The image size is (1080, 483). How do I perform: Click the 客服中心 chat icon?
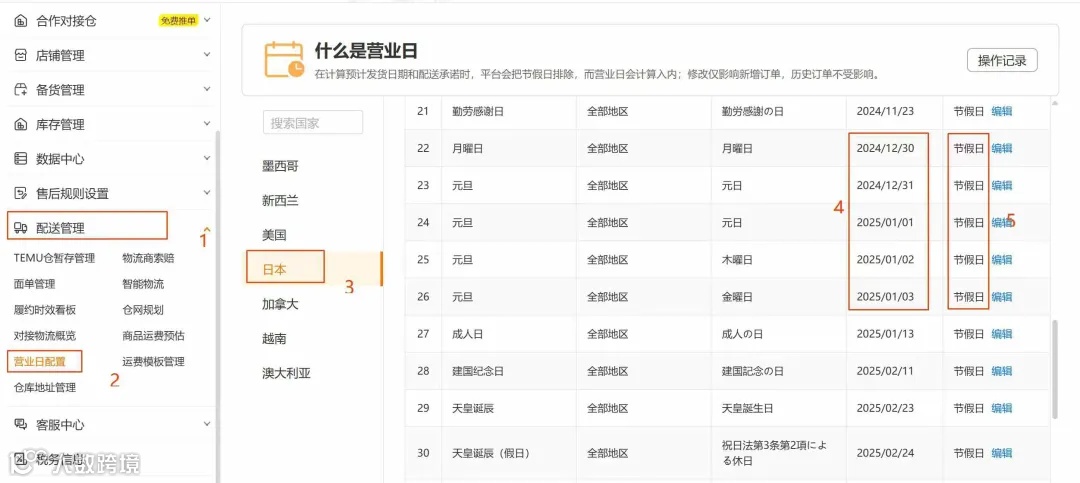tap(21, 424)
